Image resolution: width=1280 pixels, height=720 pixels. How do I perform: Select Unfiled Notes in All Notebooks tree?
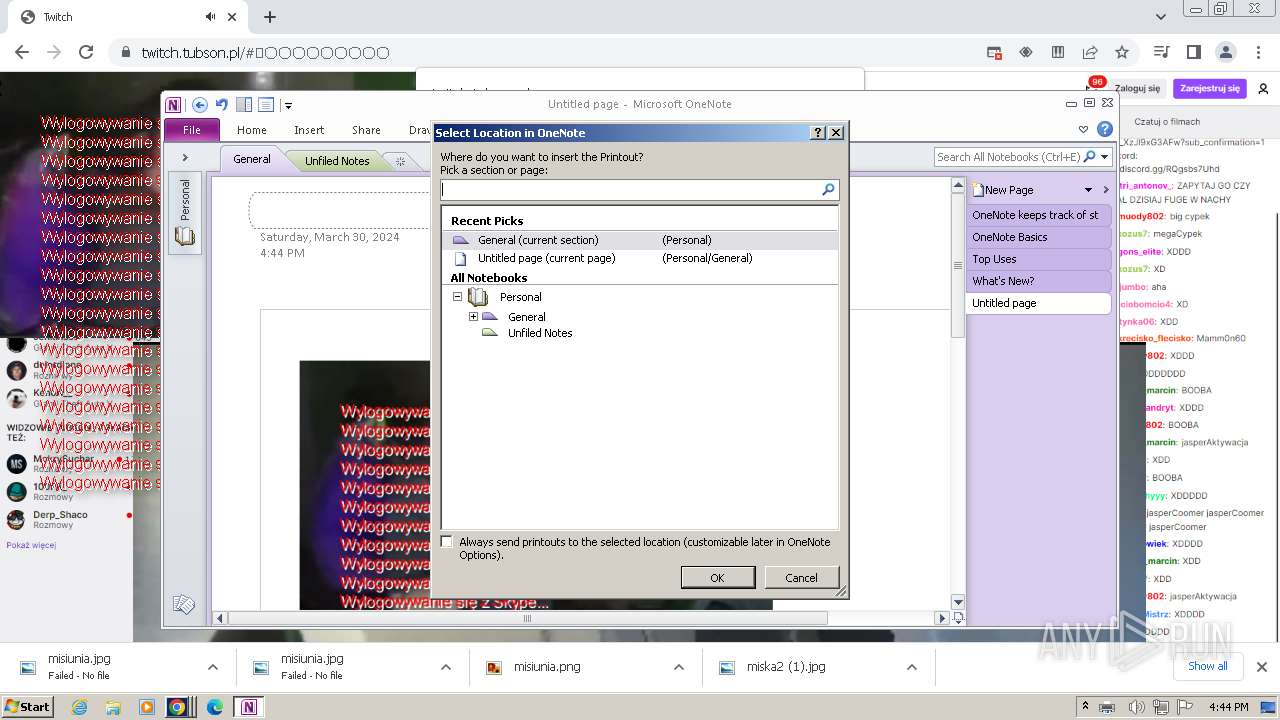click(540, 333)
